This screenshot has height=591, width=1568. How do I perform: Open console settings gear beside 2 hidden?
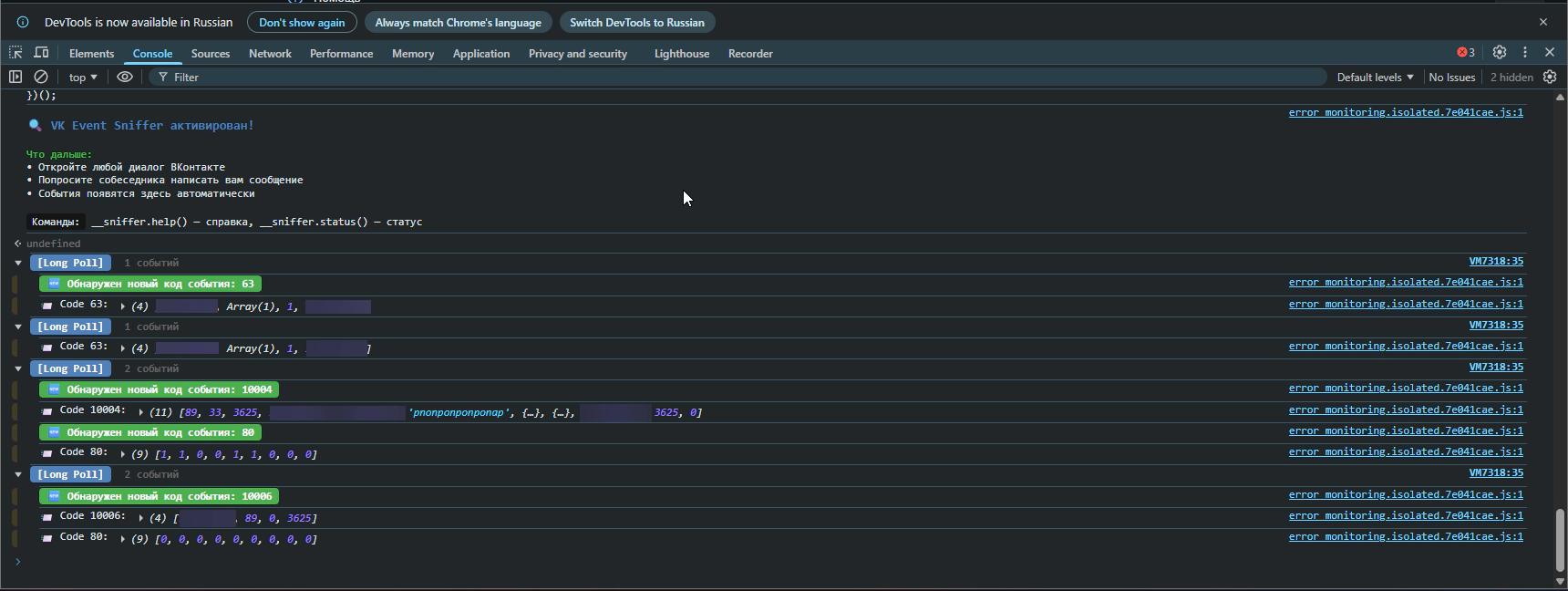coord(1550,78)
